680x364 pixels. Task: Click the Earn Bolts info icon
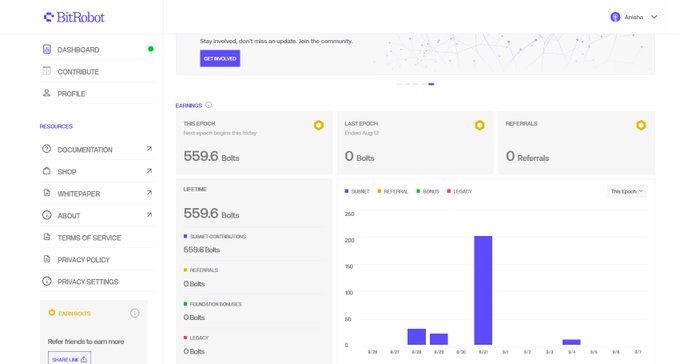(x=135, y=313)
